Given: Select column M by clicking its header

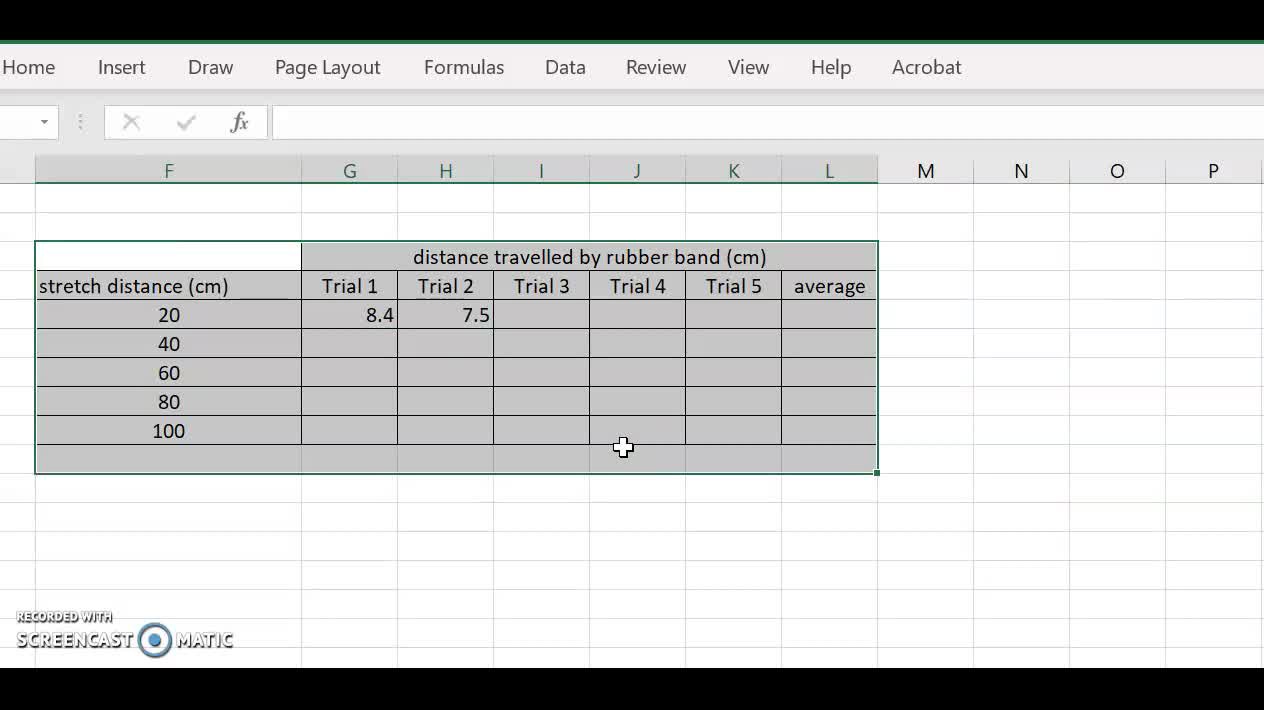Looking at the screenshot, I should tap(925, 170).
